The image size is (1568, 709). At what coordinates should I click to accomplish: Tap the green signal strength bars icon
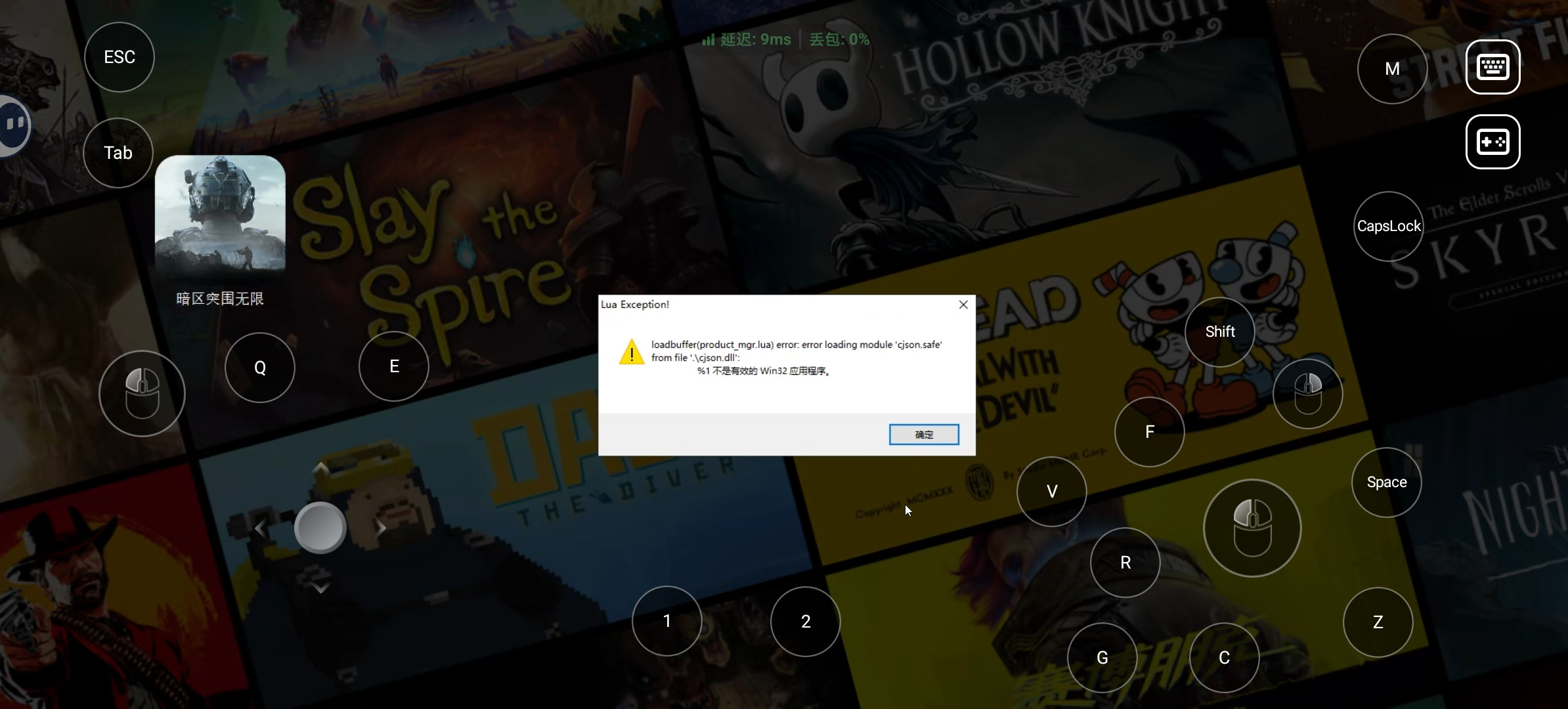coord(708,40)
